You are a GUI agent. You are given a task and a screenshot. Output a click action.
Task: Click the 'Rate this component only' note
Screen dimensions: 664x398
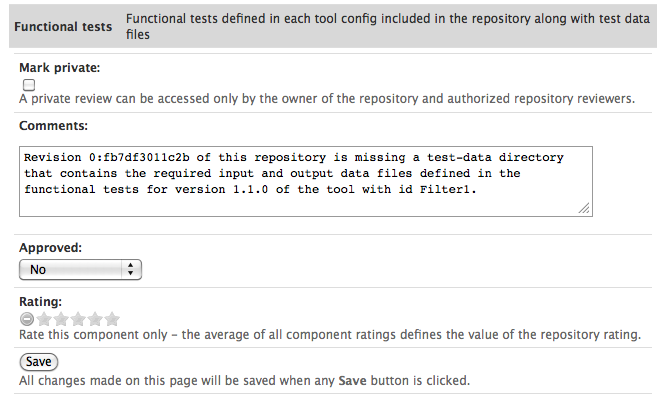(x=330, y=334)
